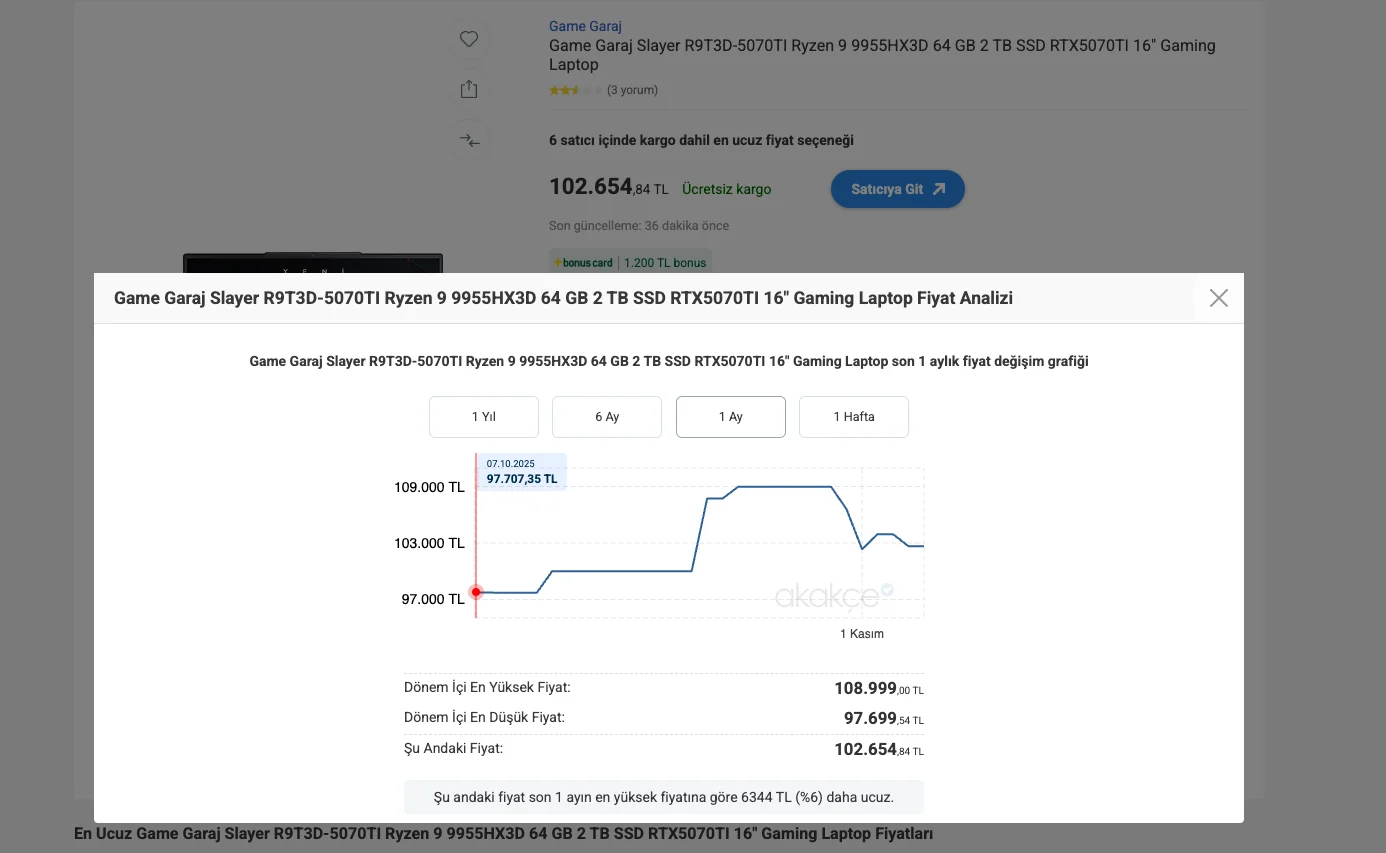The width and height of the screenshot is (1386, 853).
Task: Choose the 1 Ay price range
Action: tap(731, 417)
